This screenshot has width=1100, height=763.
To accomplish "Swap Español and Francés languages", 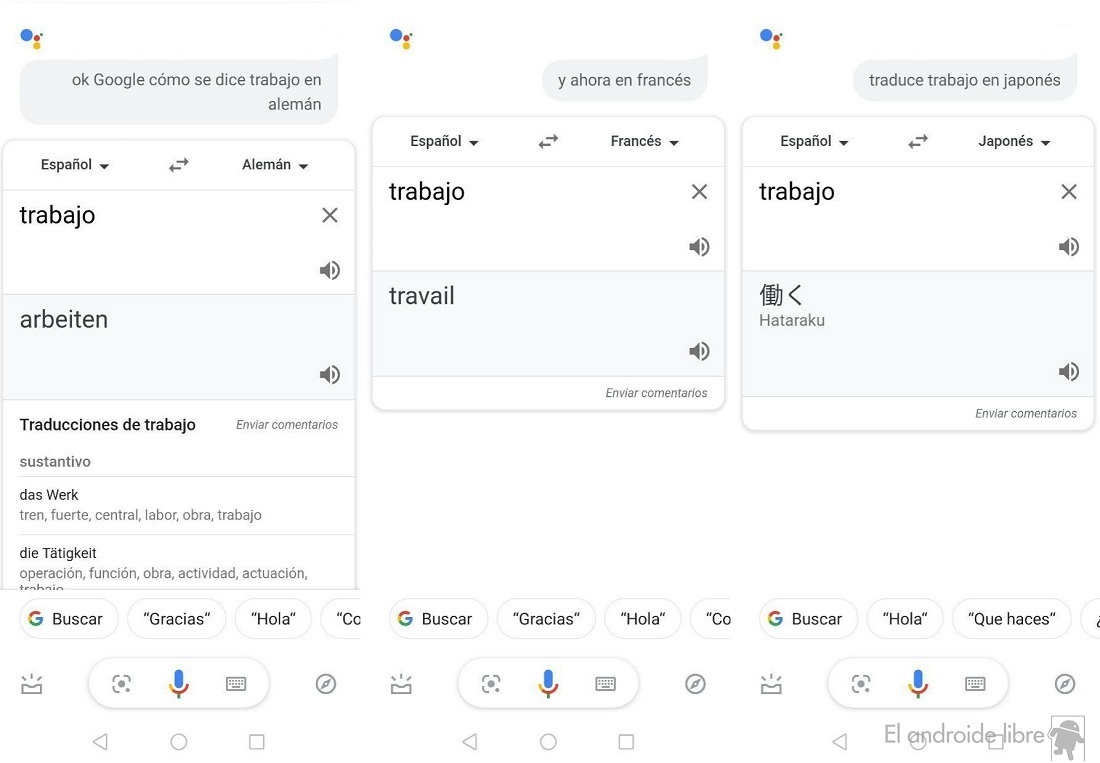I will pyautogui.click(x=548, y=142).
